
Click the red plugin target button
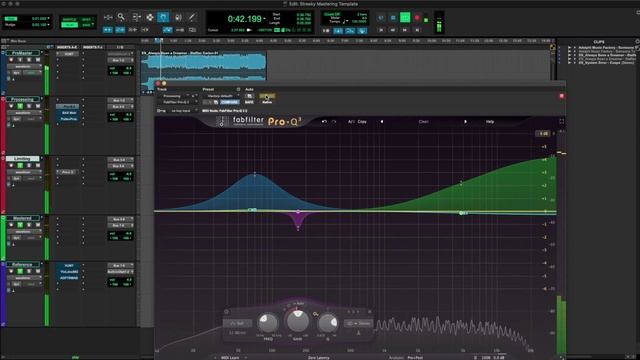(x=562, y=96)
